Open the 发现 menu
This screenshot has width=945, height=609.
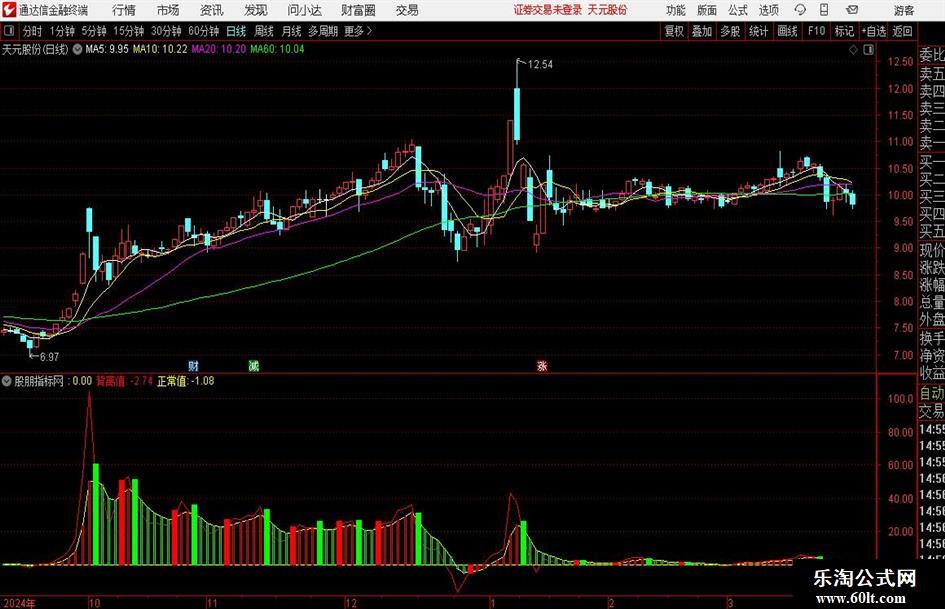(256, 10)
